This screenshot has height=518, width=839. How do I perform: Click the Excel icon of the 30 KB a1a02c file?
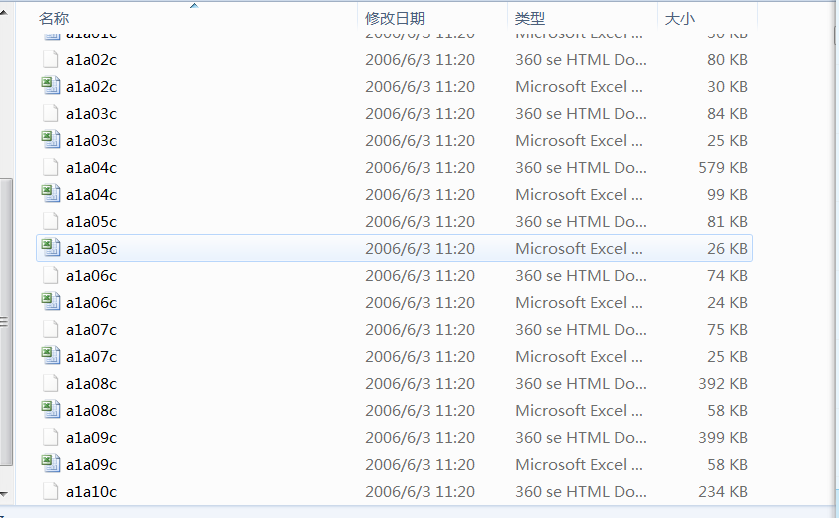[x=50, y=86]
